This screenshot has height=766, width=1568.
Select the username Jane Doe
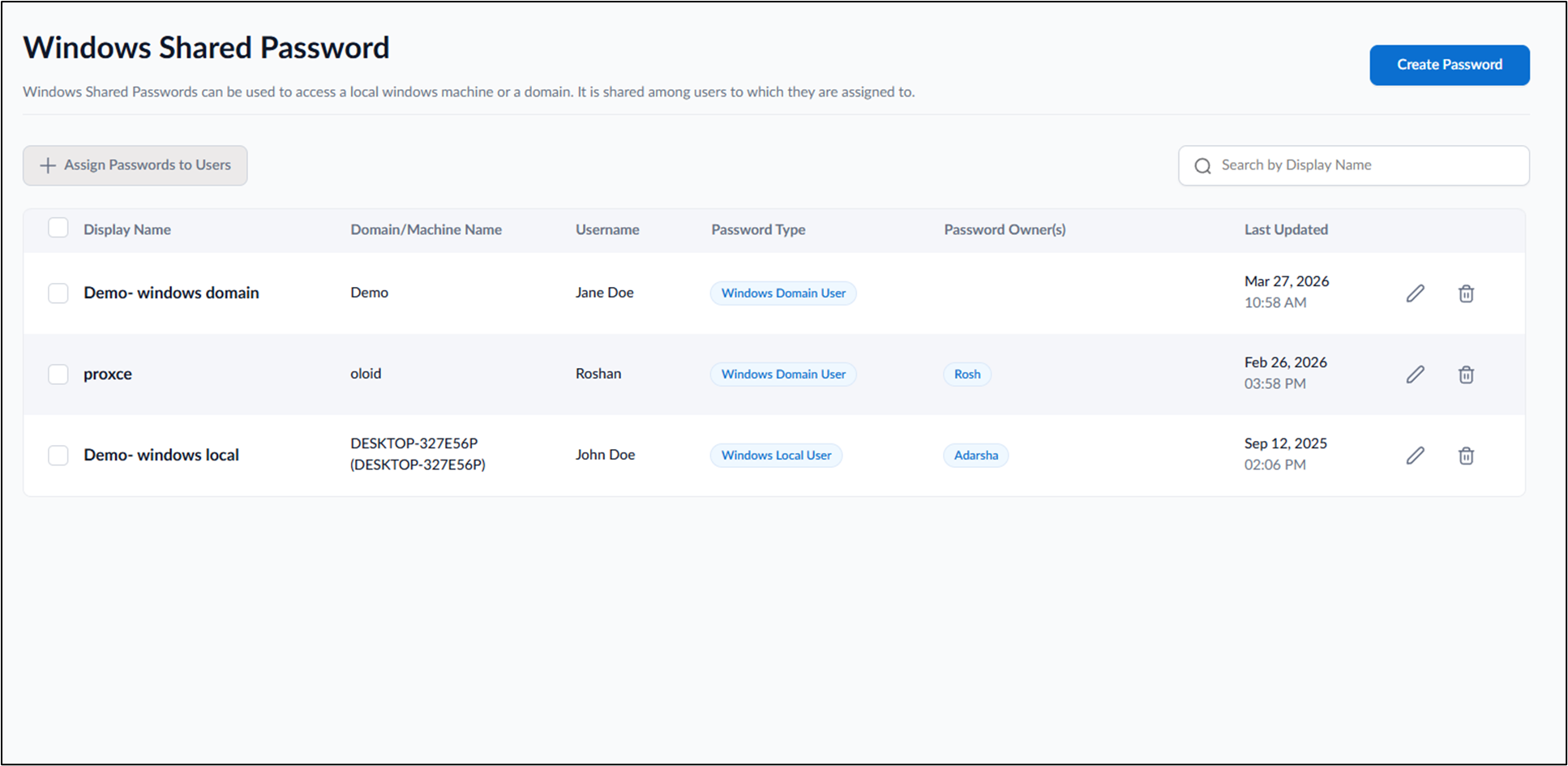(605, 293)
